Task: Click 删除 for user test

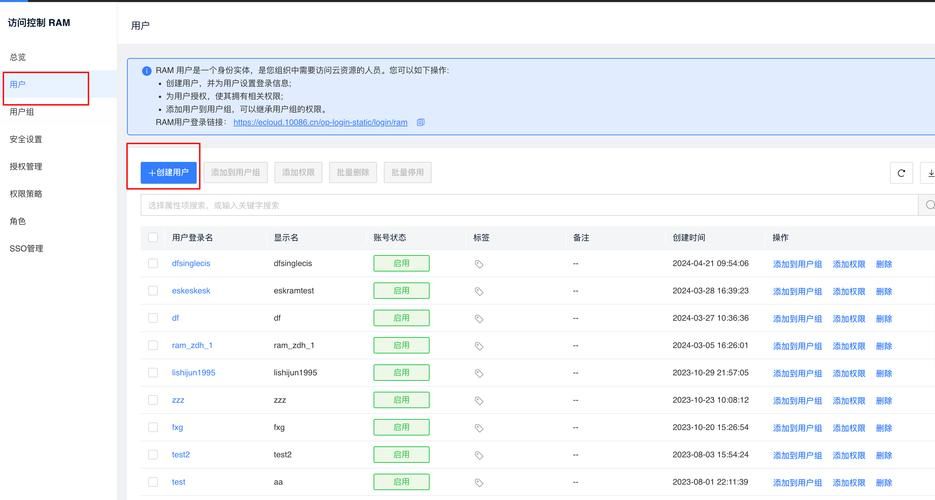Action: click(884, 483)
